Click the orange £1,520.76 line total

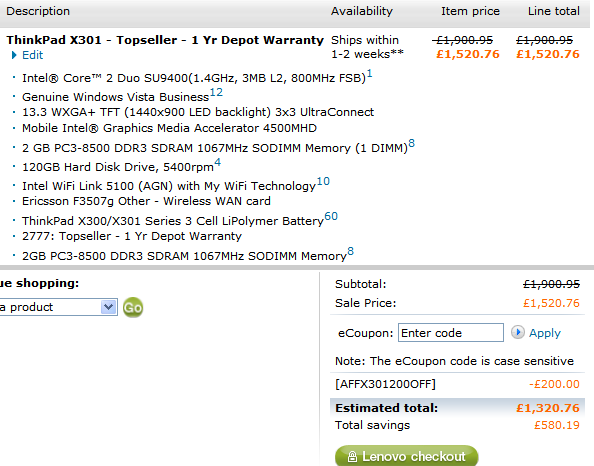(548, 54)
